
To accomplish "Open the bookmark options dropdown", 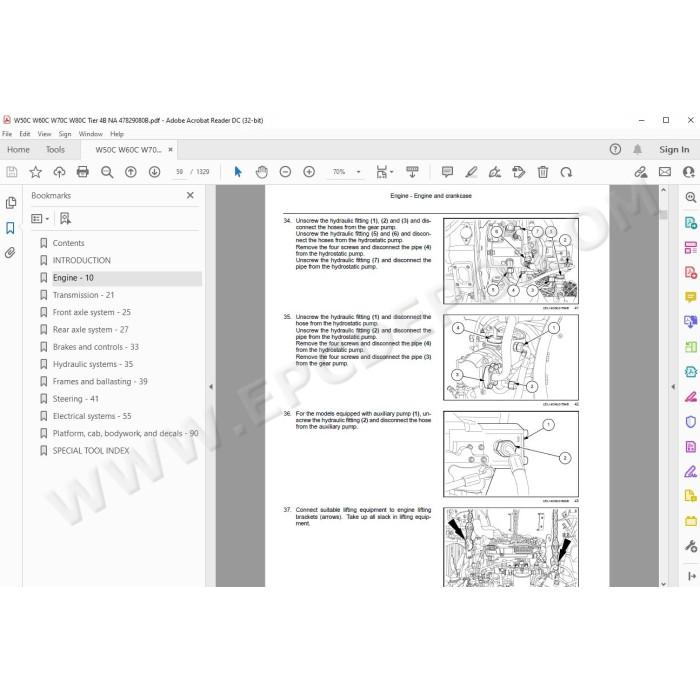I will (x=40, y=218).
